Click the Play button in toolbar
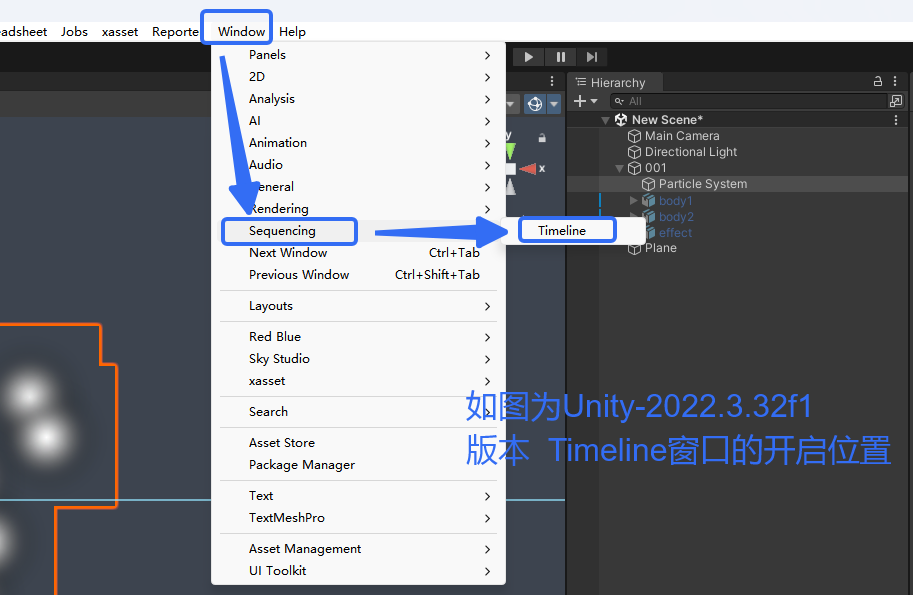This screenshot has height=595, width=913. (528, 57)
